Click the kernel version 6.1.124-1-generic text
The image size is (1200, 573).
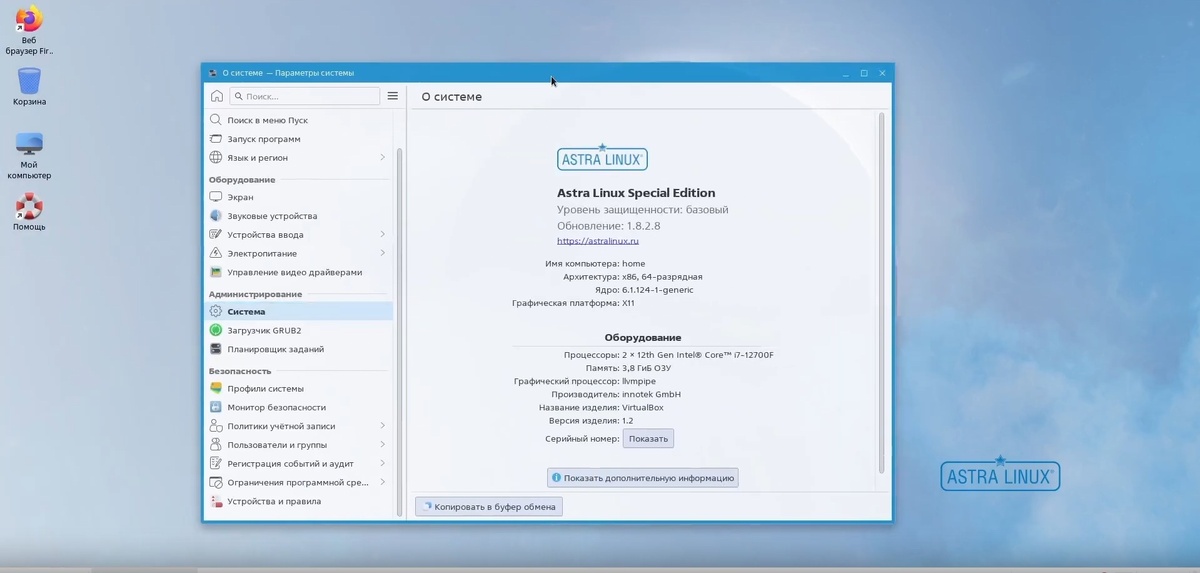tap(658, 290)
